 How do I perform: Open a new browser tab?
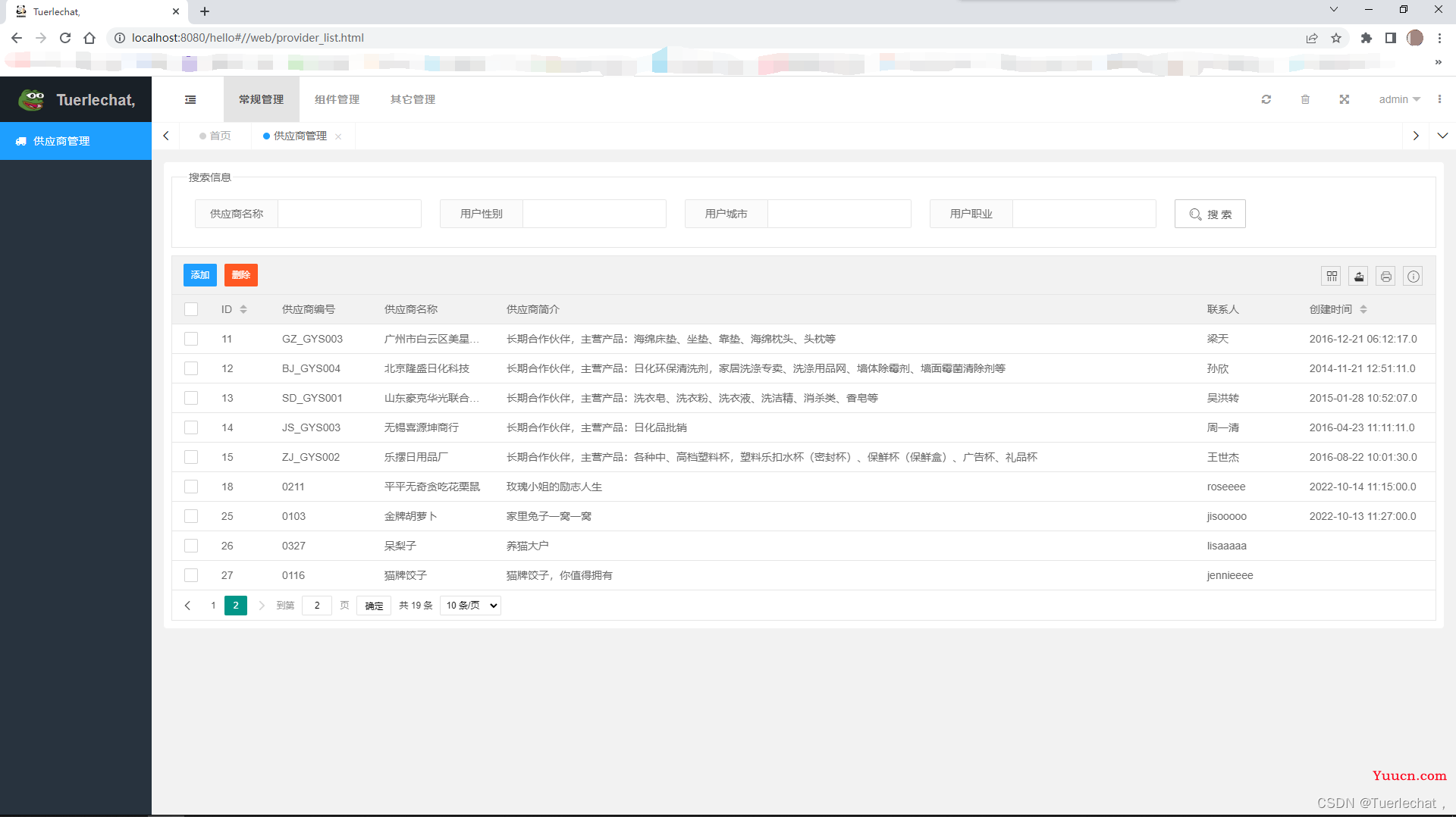click(x=205, y=11)
